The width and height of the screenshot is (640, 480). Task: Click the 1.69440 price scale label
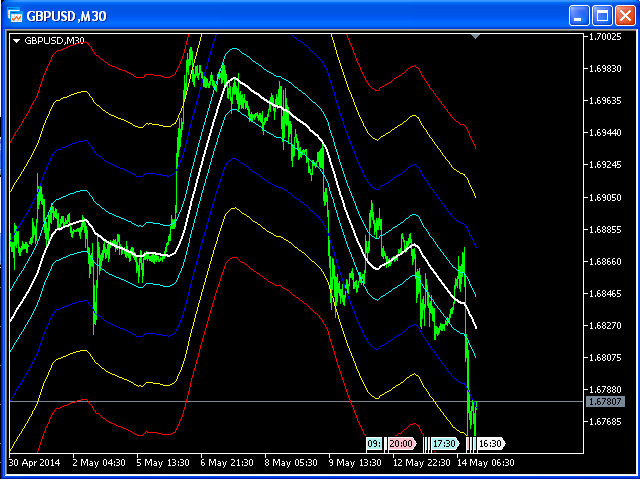tap(604, 133)
